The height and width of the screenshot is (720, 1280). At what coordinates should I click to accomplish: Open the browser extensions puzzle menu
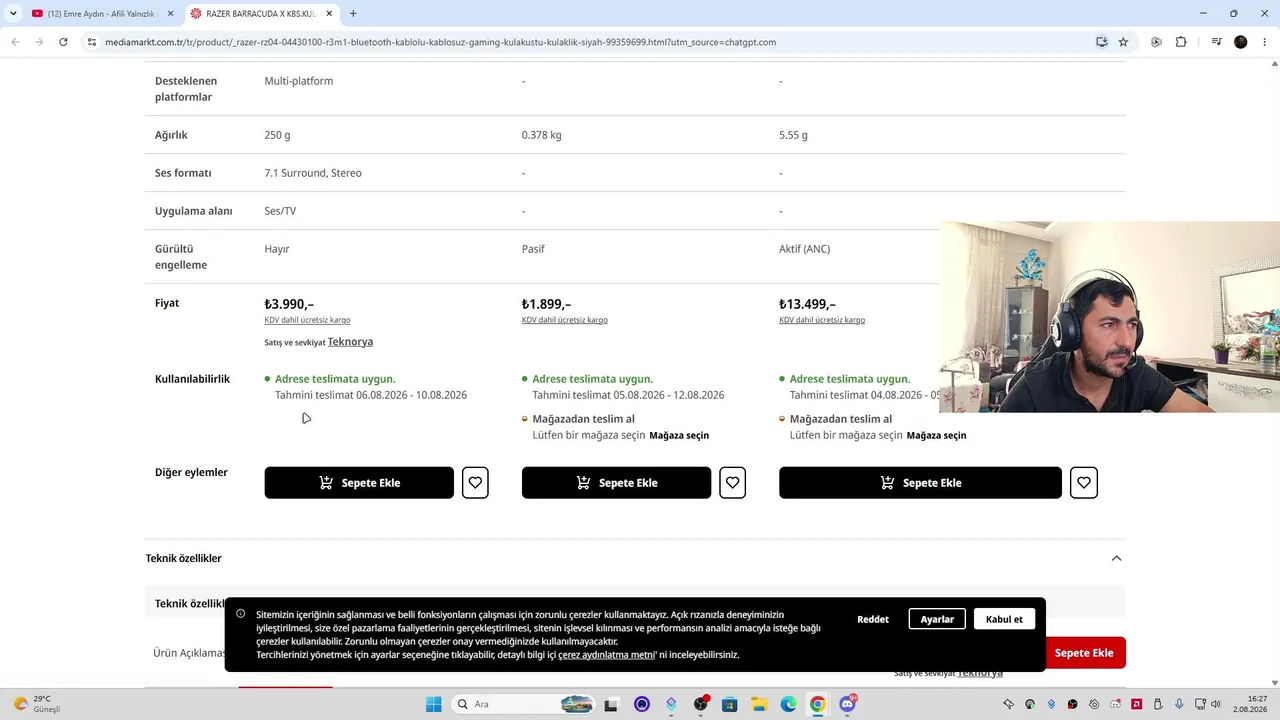click(x=1181, y=42)
